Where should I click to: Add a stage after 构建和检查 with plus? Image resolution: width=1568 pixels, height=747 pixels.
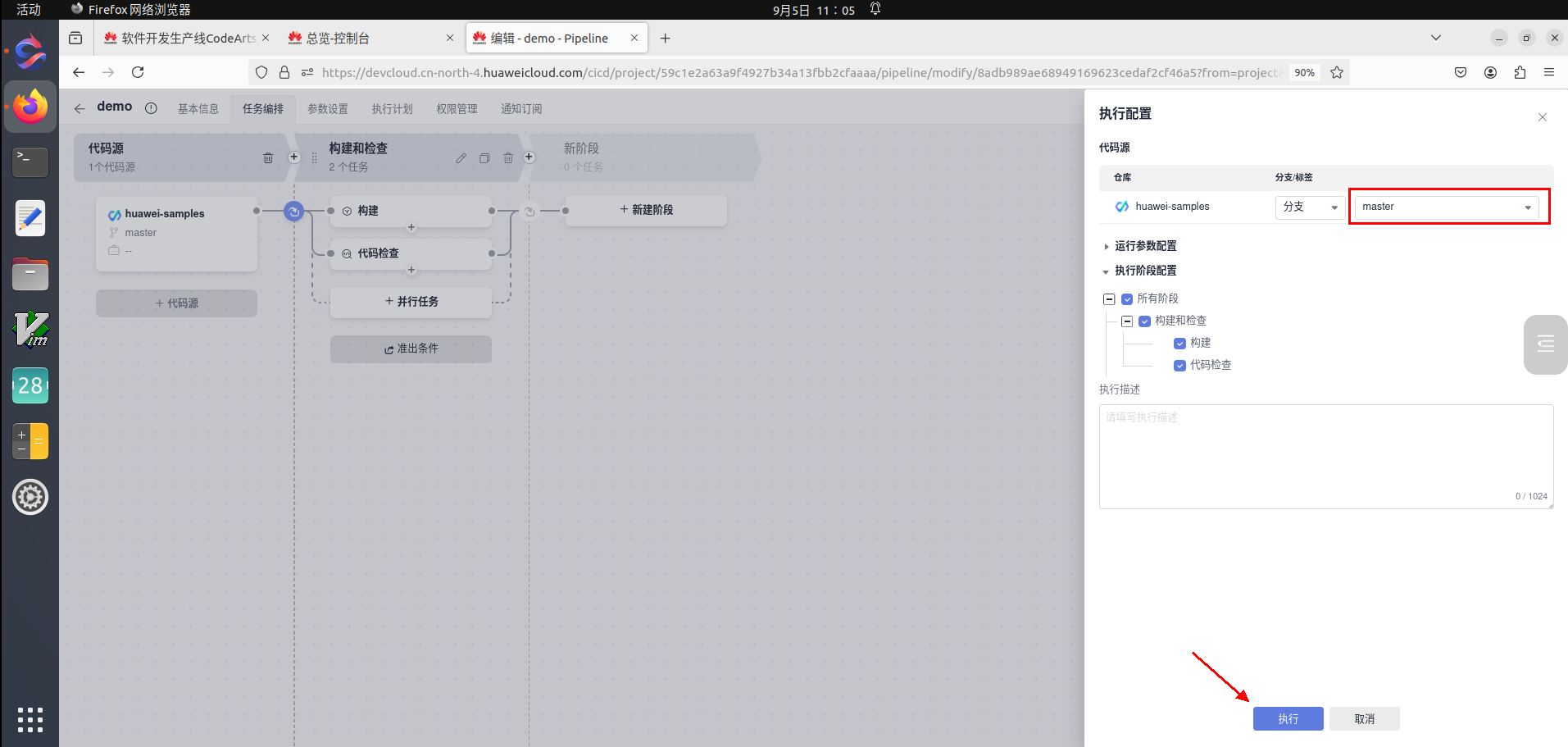(529, 157)
